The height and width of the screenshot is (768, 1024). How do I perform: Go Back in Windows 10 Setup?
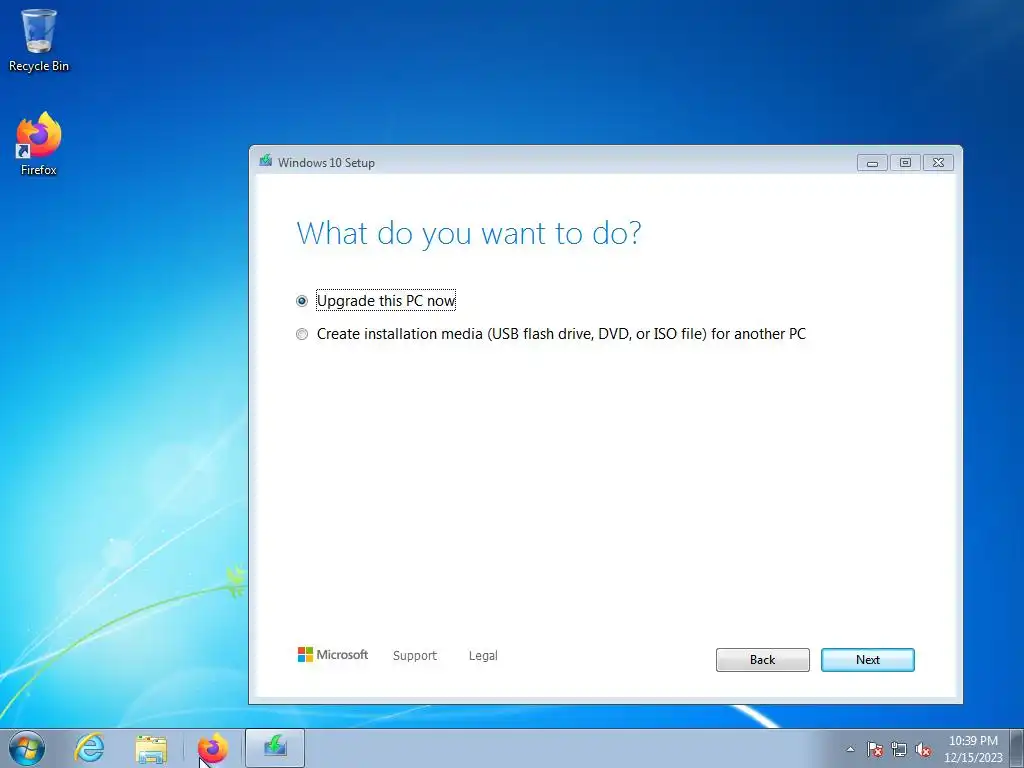[x=762, y=660]
